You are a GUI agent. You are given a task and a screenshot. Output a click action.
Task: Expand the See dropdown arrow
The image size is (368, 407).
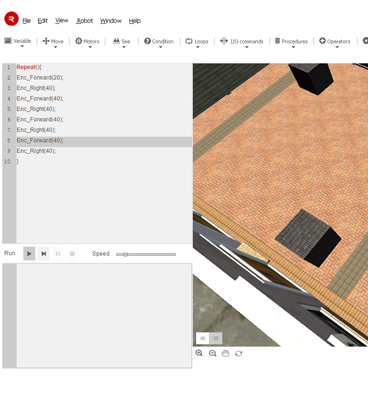click(x=124, y=47)
